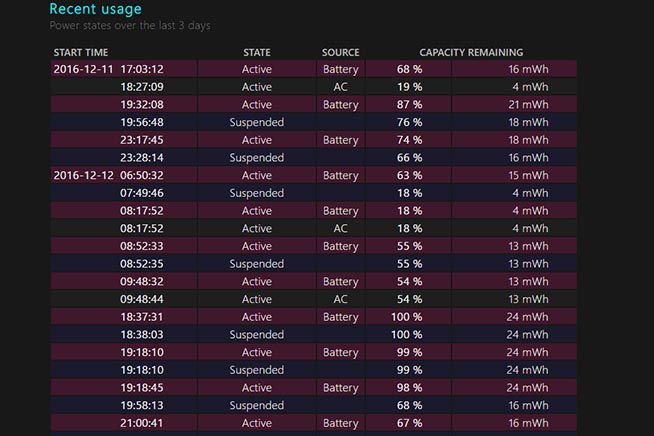Click the 19 % capacity value
Viewport: 654px width, 436px height.
pyautogui.click(x=409, y=87)
